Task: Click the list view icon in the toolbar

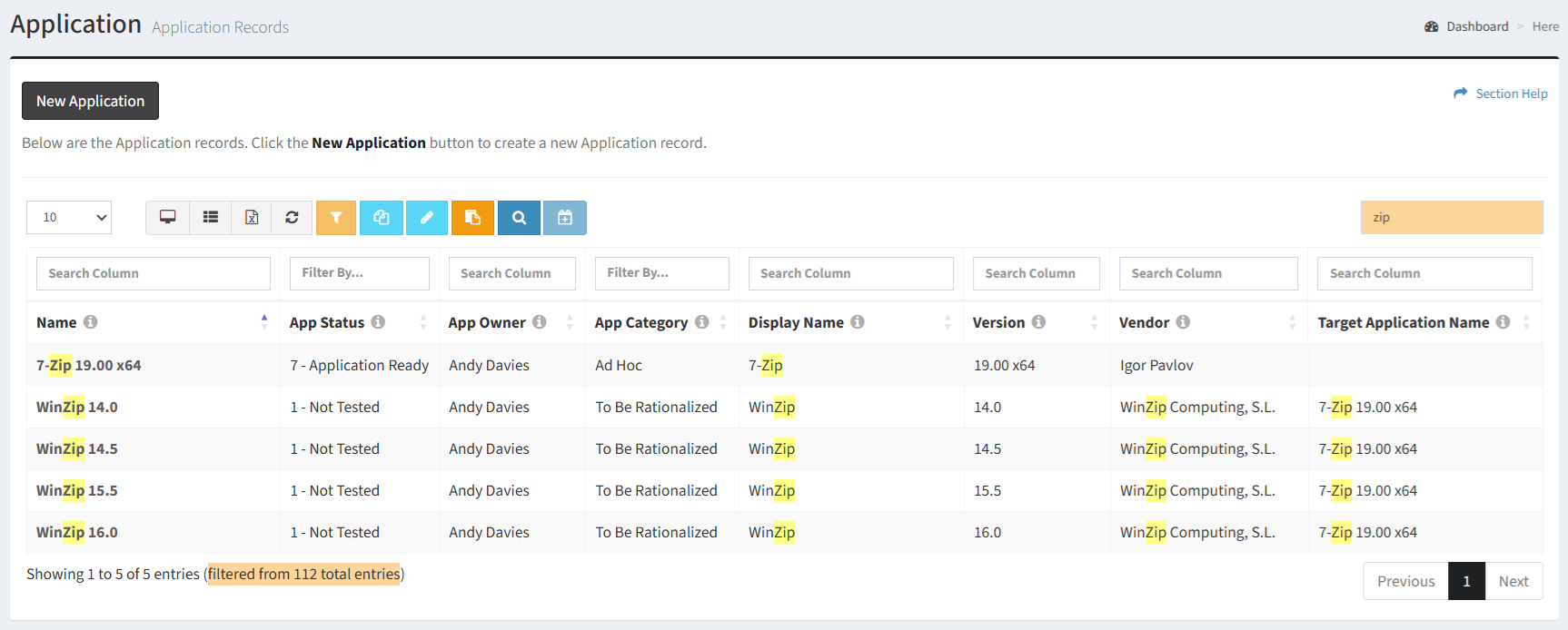Action: (211, 218)
